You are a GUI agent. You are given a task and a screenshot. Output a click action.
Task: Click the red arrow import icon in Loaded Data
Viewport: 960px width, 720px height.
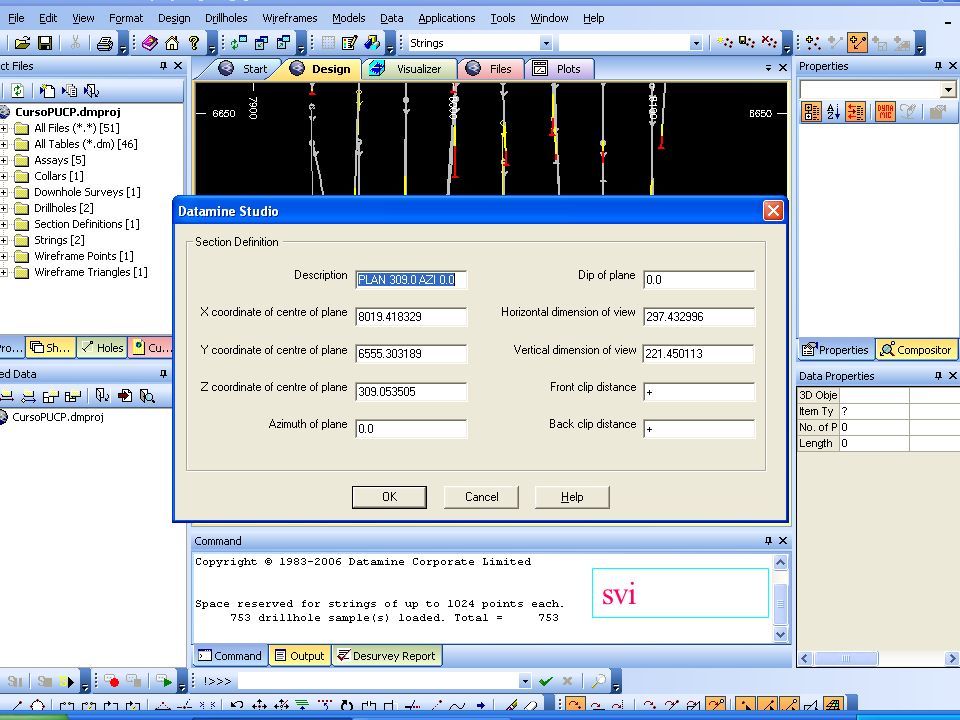click(125, 396)
